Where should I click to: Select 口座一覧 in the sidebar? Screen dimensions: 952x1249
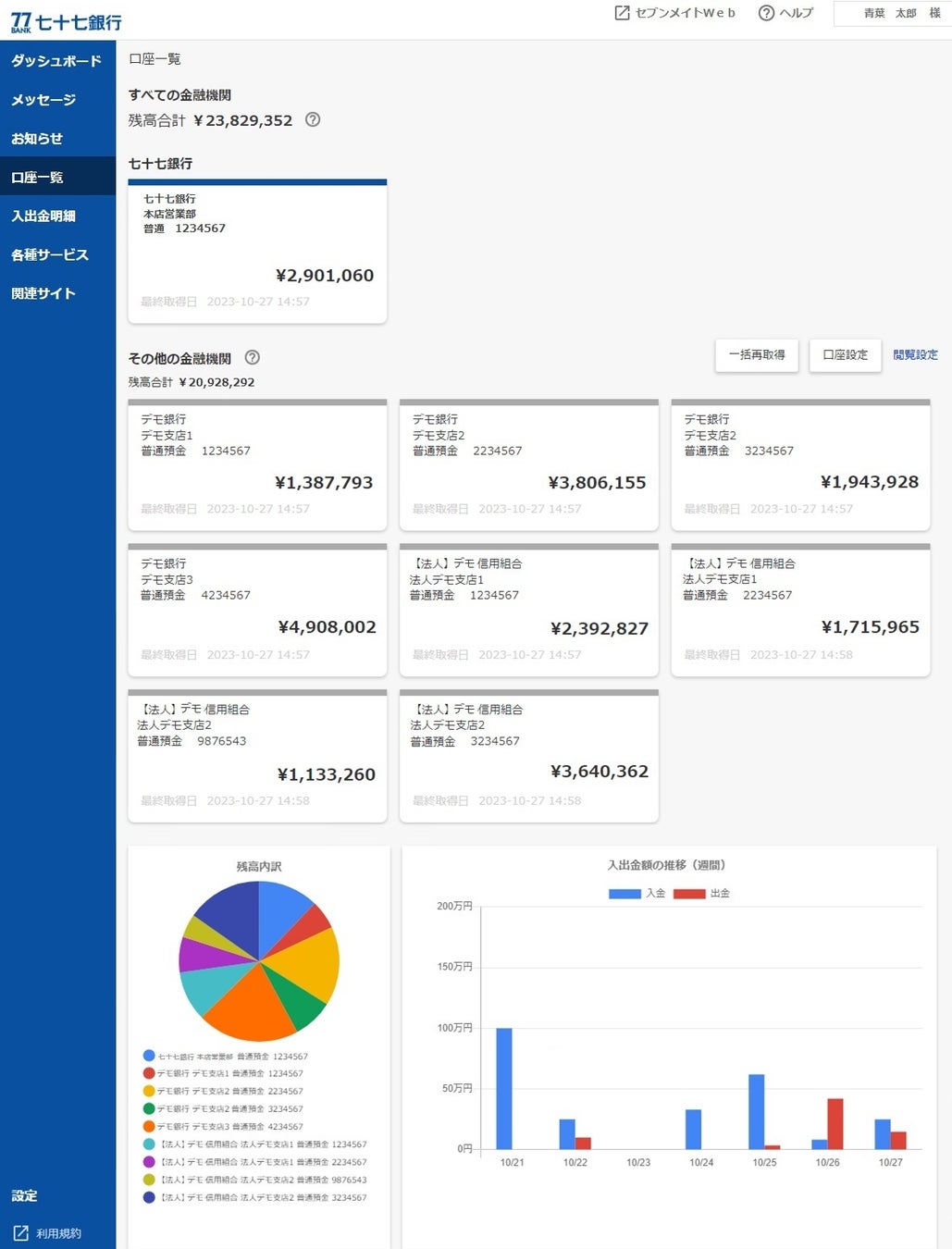[57, 178]
